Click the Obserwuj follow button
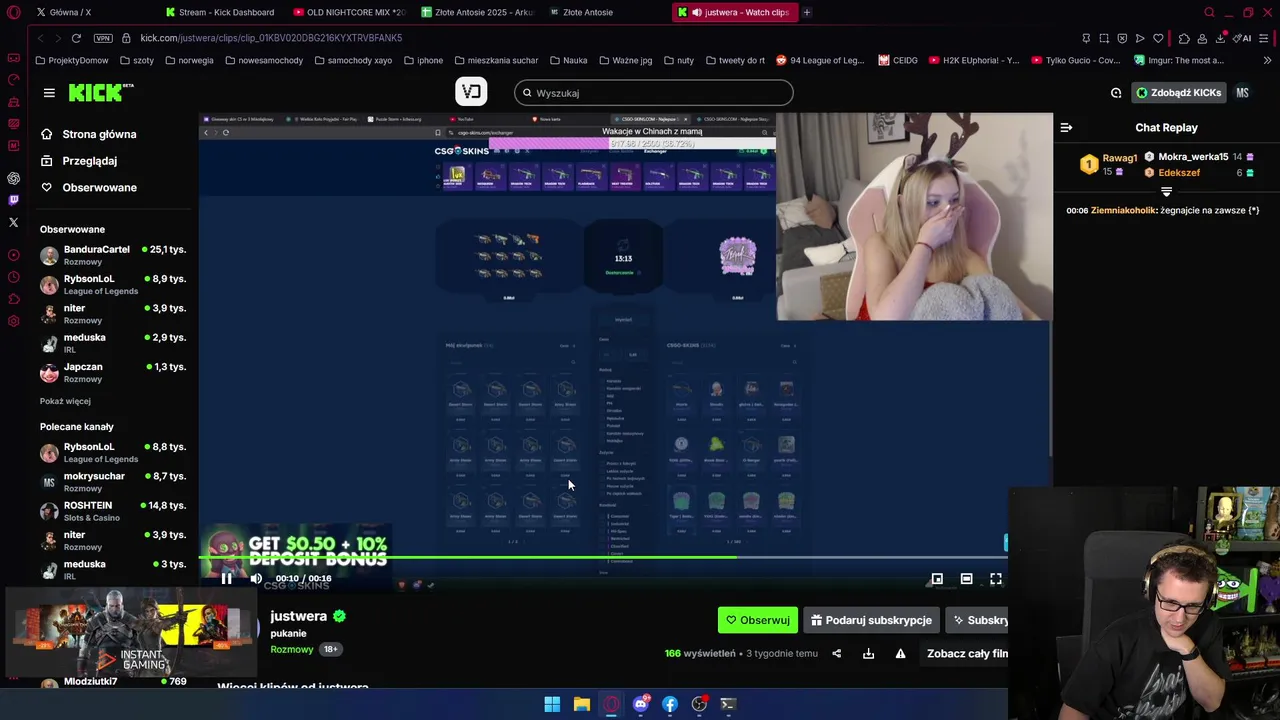The width and height of the screenshot is (1280, 720). [x=758, y=620]
